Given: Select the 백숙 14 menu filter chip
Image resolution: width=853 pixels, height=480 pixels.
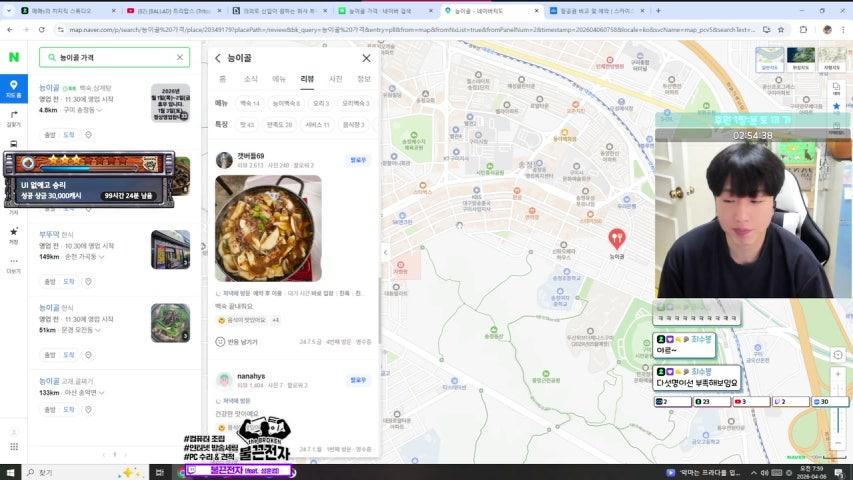Looking at the screenshot, I should [249, 103].
